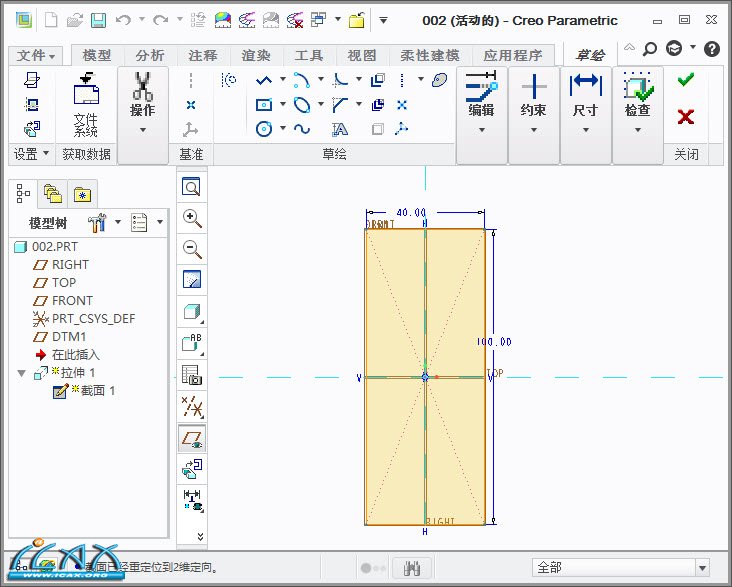Select the Text sketch tool
732x587 pixels.
340,129
